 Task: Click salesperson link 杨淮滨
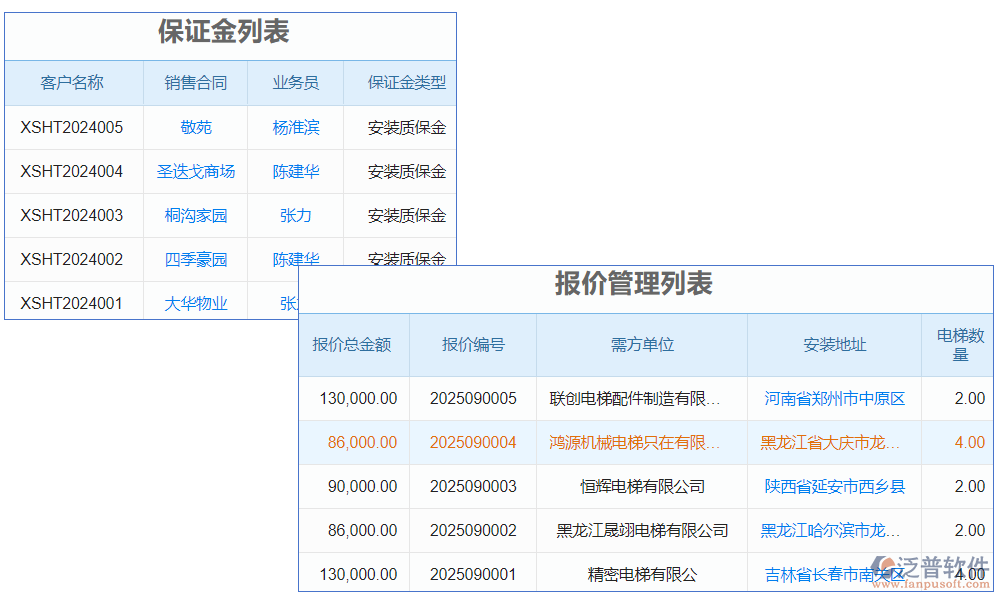pyautogui.click(x=294, y=127)
